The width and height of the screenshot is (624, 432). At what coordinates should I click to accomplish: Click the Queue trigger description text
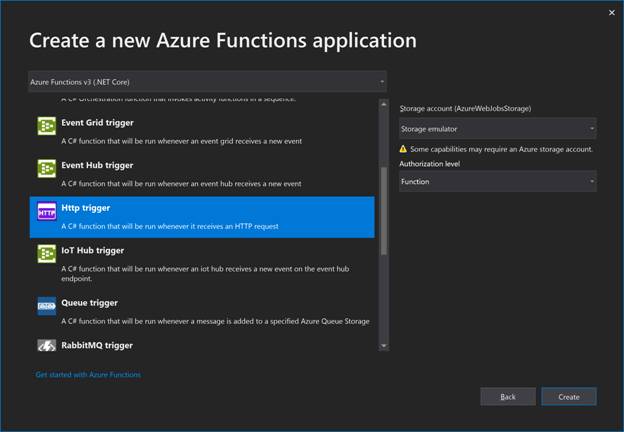[215, 321]
